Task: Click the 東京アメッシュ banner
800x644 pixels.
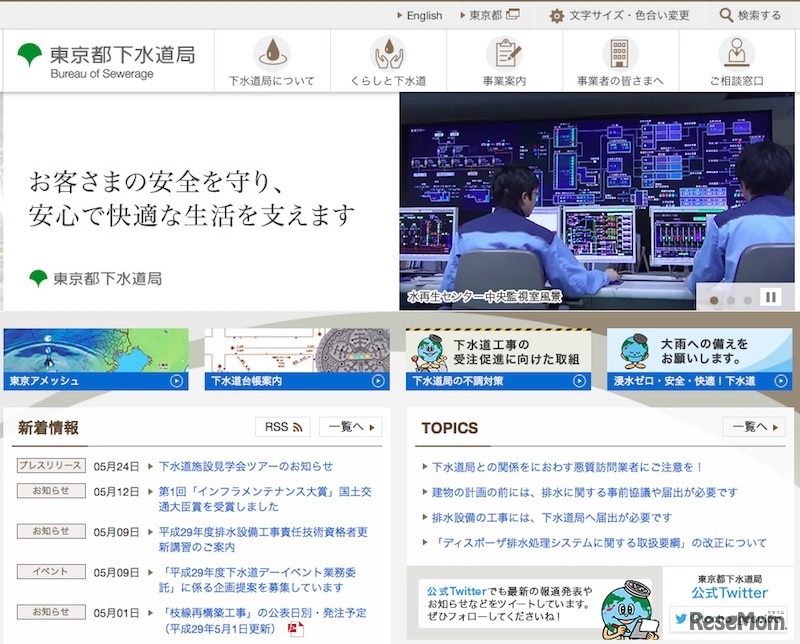Action: pos(95,355)
